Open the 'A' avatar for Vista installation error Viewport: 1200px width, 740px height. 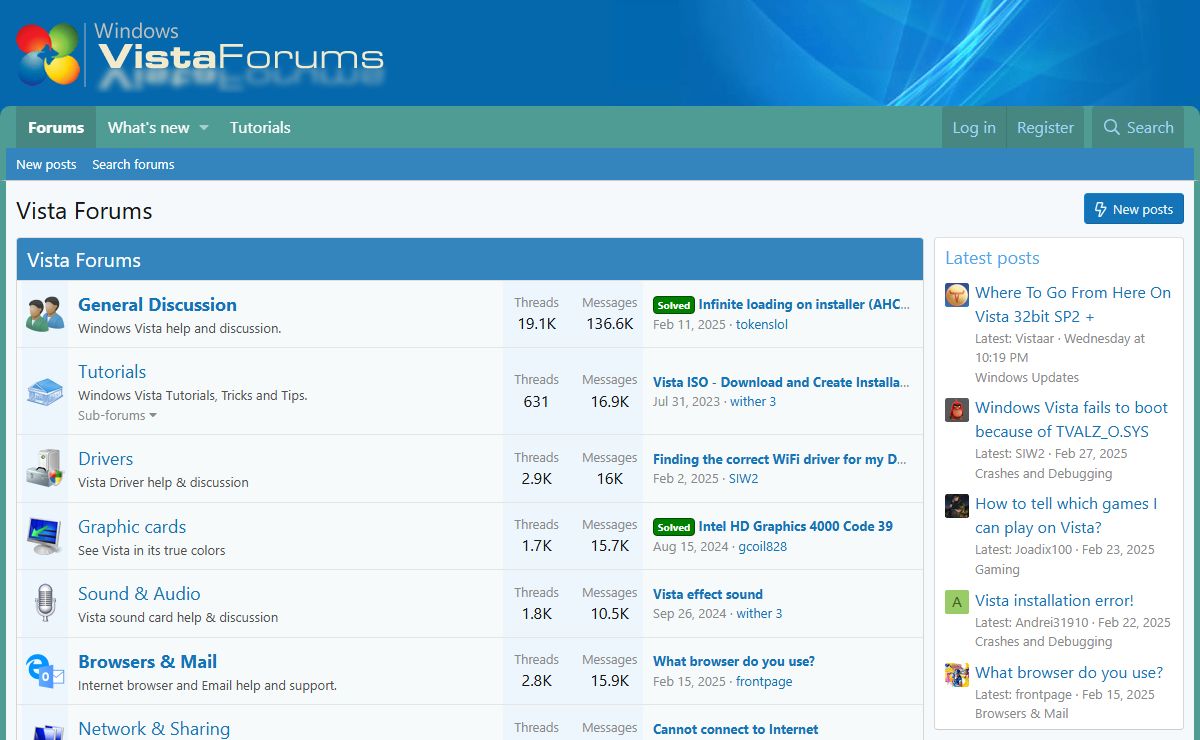pos(957,602)
